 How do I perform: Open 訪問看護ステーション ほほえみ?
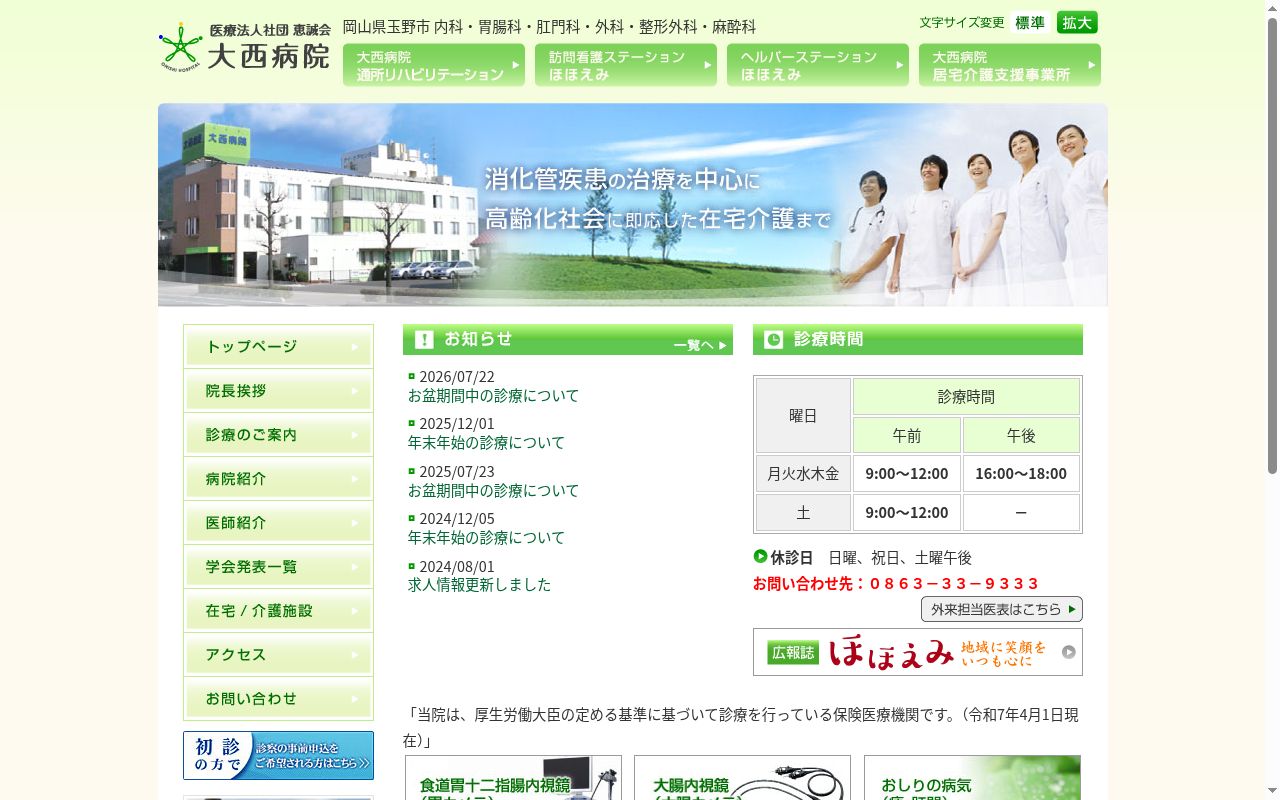[626, 65]
